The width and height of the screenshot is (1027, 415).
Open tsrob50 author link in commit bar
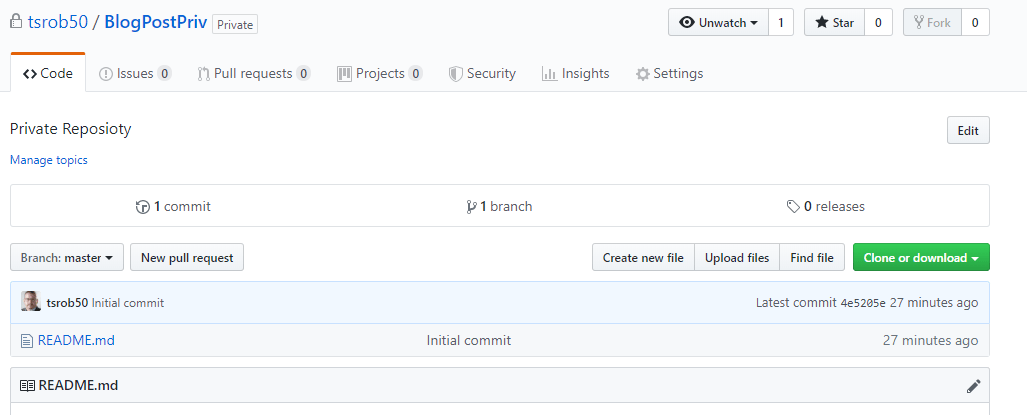(x=67, y=303)
